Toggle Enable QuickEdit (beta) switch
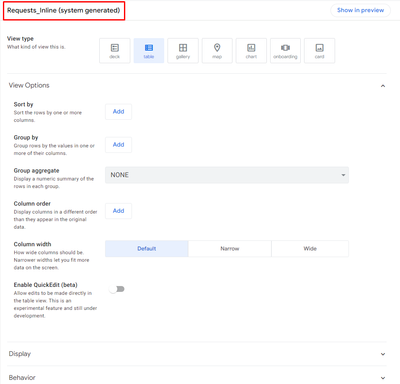The height and width of the screenshot is (384, 400). pos(117,289)
